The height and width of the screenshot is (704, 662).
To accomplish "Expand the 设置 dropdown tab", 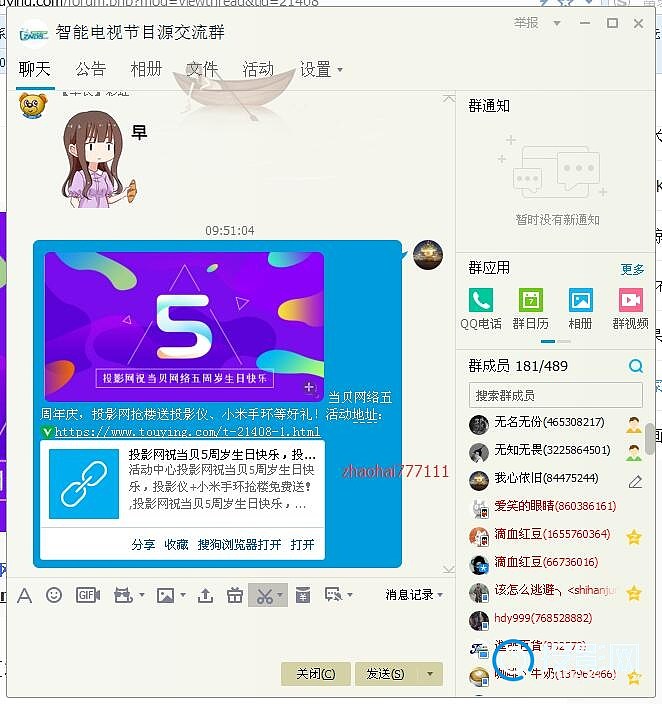I will (321, 70).
